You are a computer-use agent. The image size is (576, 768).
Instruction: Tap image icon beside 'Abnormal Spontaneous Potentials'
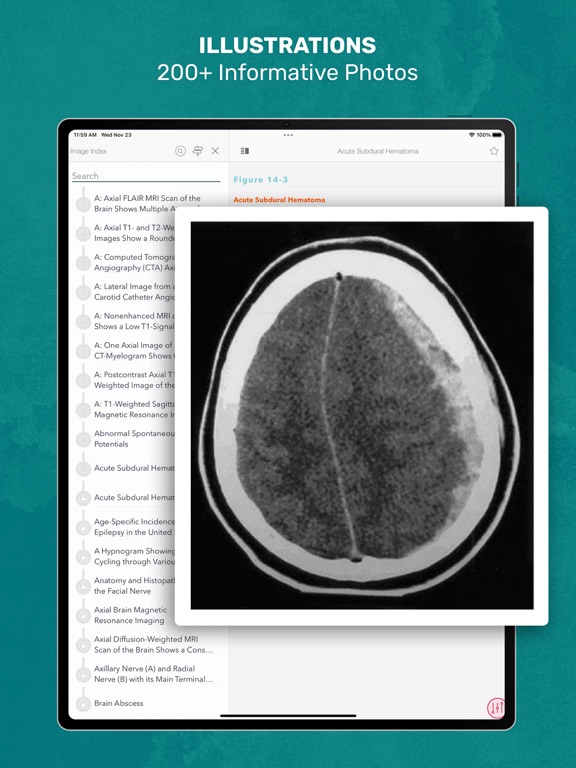point(83,439)
